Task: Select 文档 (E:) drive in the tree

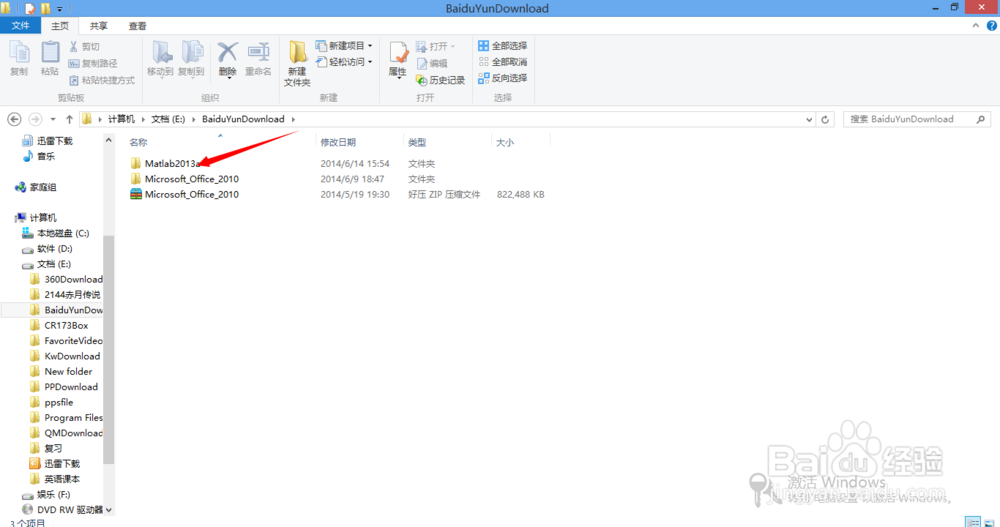Action: (x=47, y=264)
